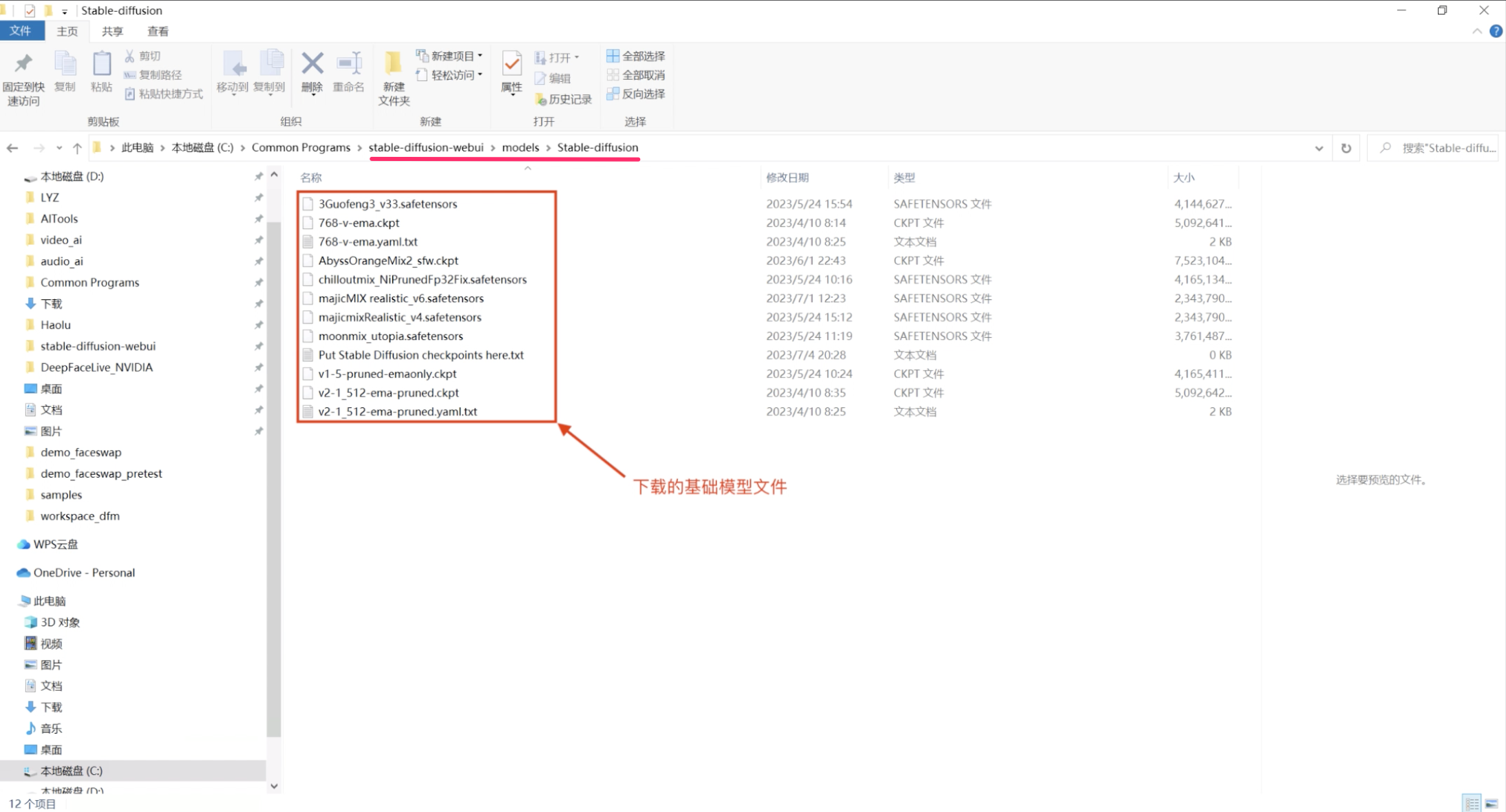Click the Rename icon

350,63
